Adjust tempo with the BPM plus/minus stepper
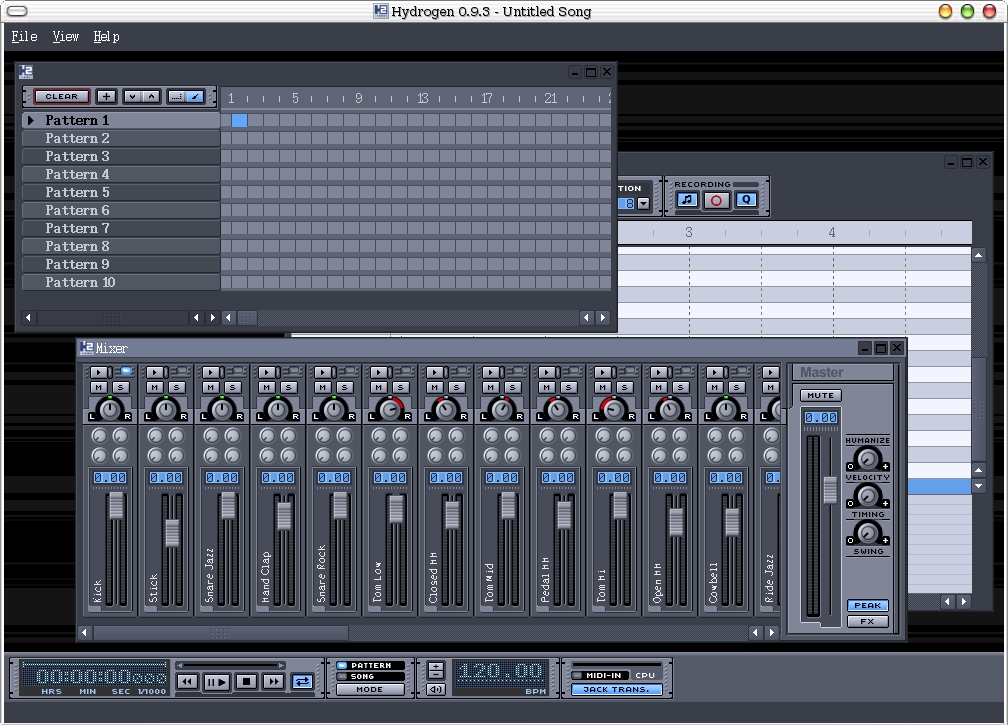 pyautogui.click(x=436, y=670)
